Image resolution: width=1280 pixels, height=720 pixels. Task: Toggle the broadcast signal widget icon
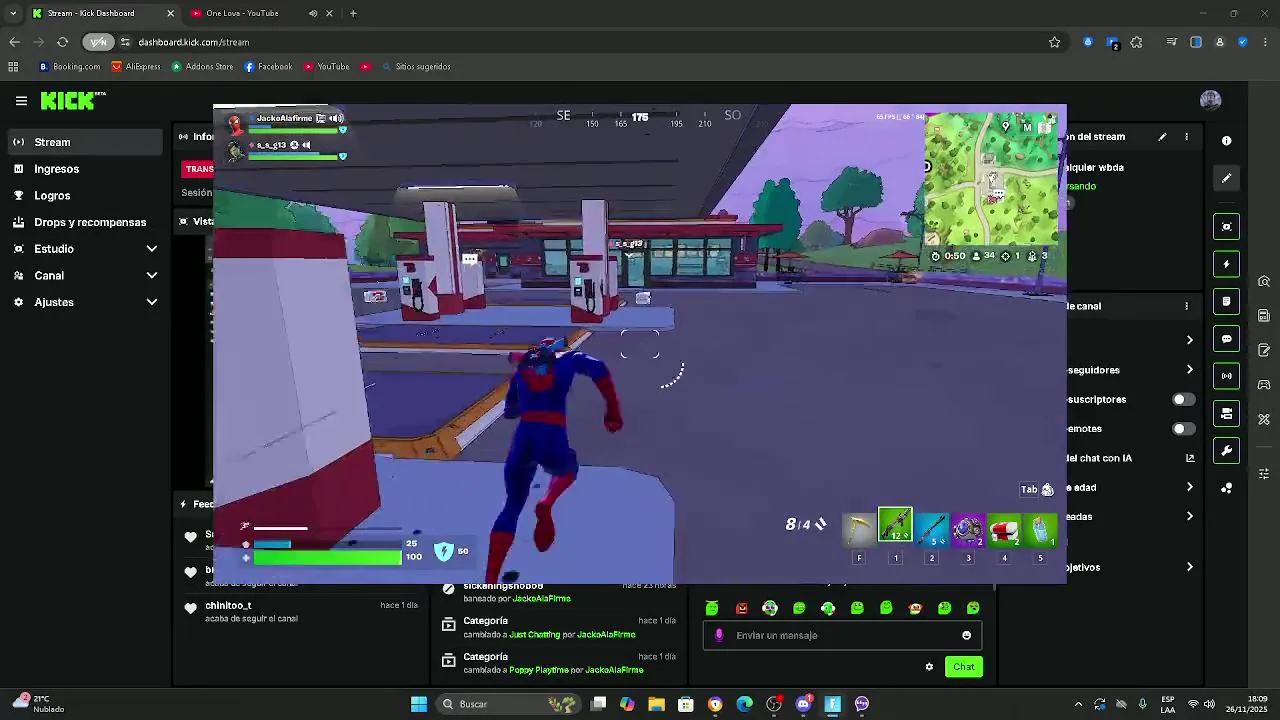[x=1227, y=376]
